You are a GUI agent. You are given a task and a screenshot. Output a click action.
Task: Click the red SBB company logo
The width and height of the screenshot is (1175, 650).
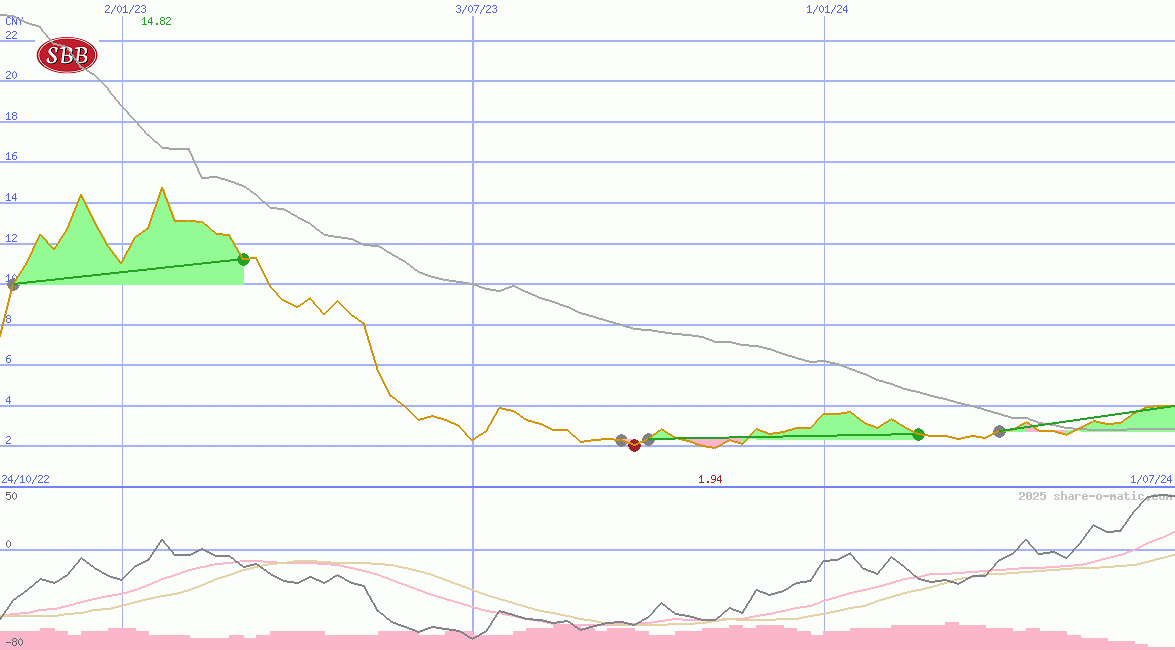click(x=67, y=55)
